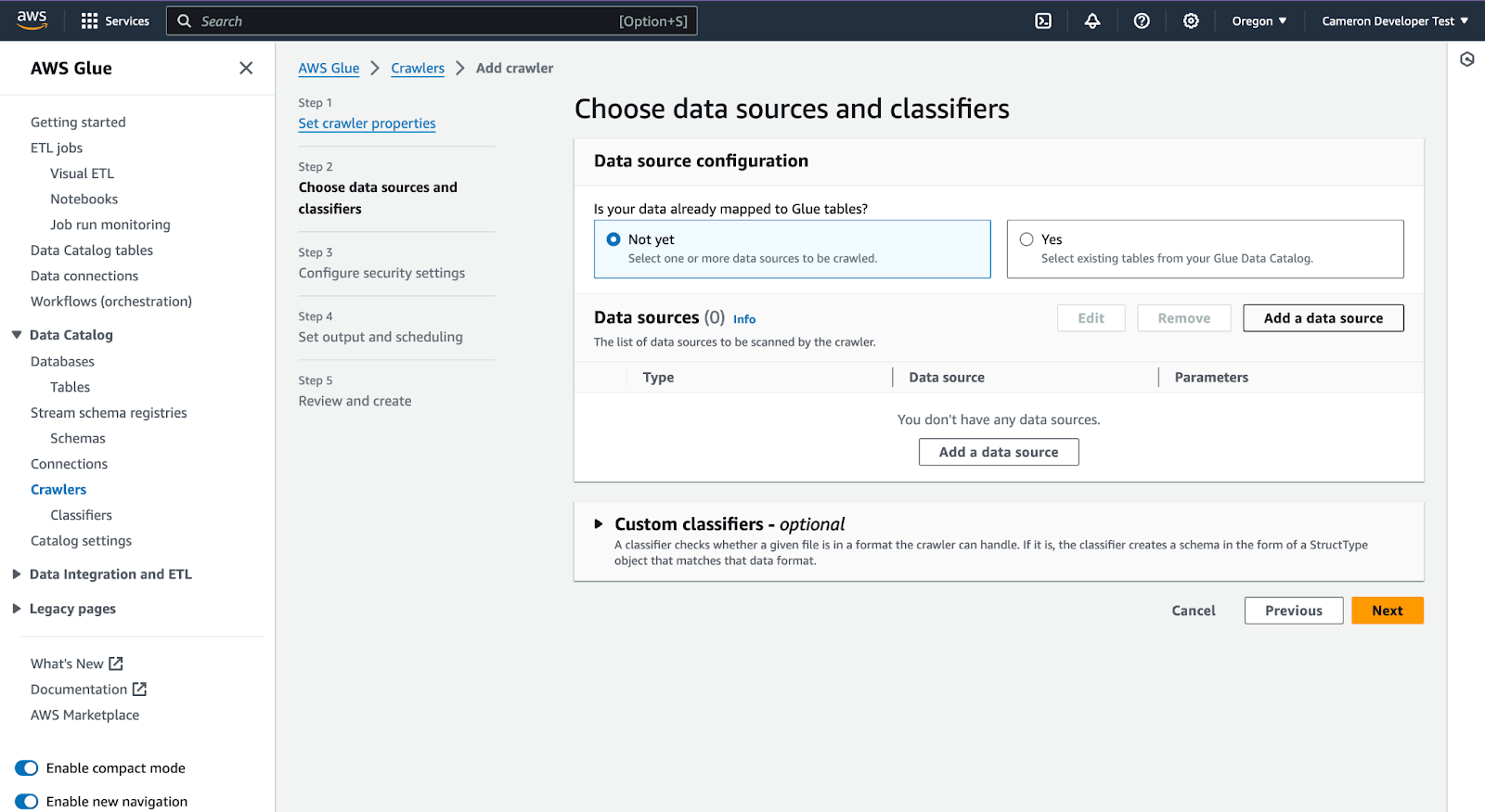Click the Remove button
This screenshot has height=812, width=1485.
click(x=1184, y=318)
